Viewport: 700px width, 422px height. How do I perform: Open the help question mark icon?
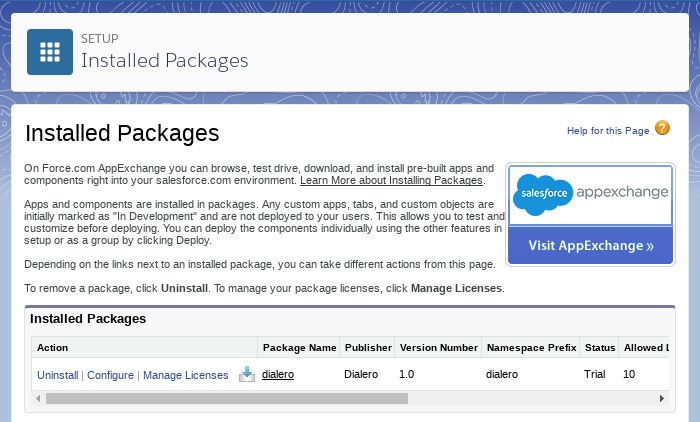click(x=662, y=128)
